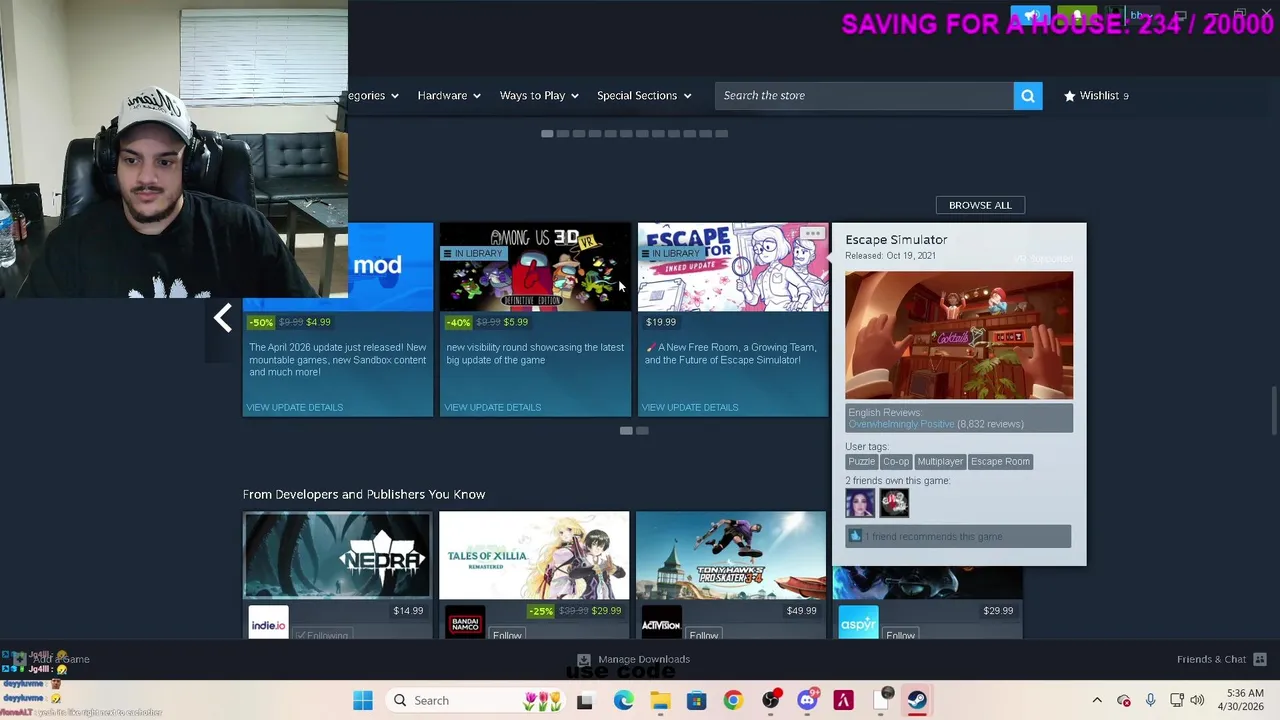The image size is (1280, 720).
Task: Select the Multiplayer user tag
Action: pyautogui.click(x=940, y=461)
